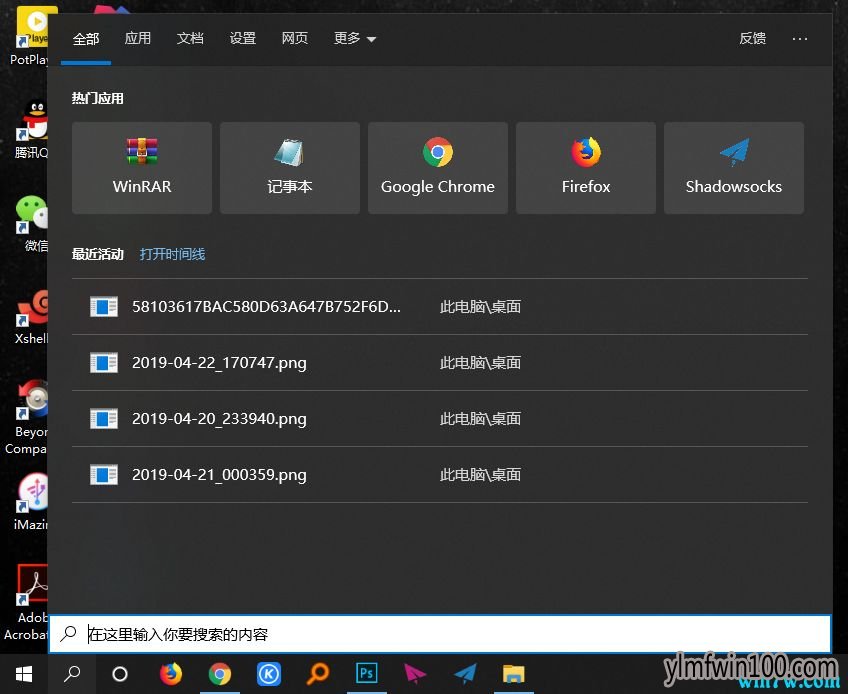Open Shadowsocks app tile
This screenshot has height=694, width=848.
click(734, 168)
